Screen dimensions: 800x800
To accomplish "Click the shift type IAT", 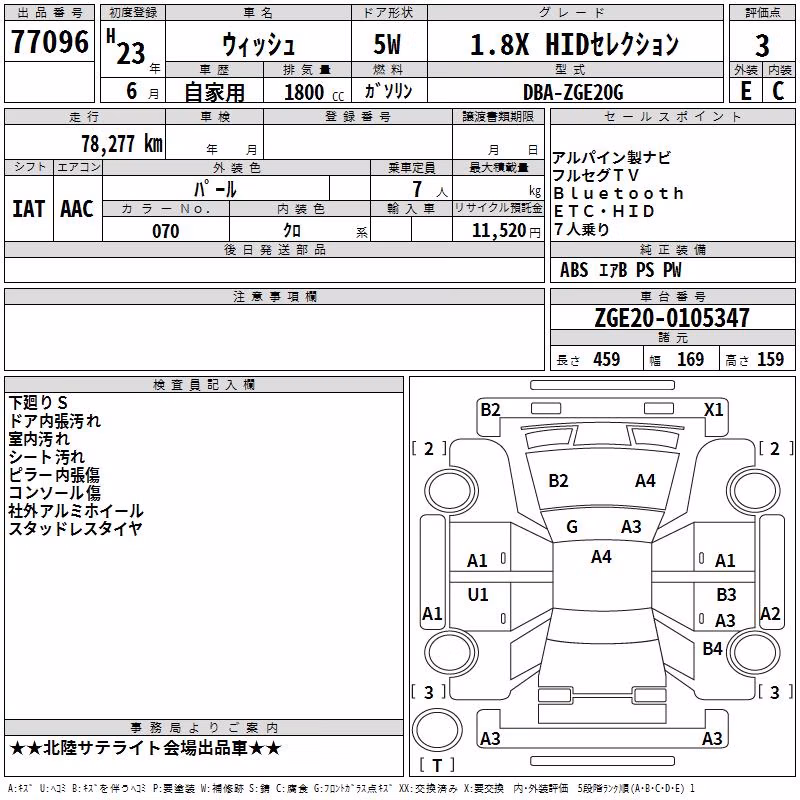I will [28, 209].
